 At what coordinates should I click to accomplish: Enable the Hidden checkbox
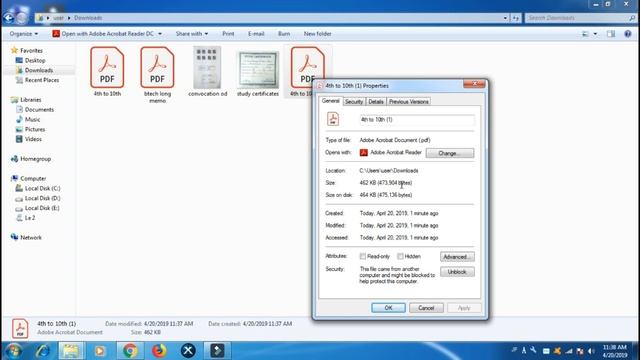click(x=400, y=256)
